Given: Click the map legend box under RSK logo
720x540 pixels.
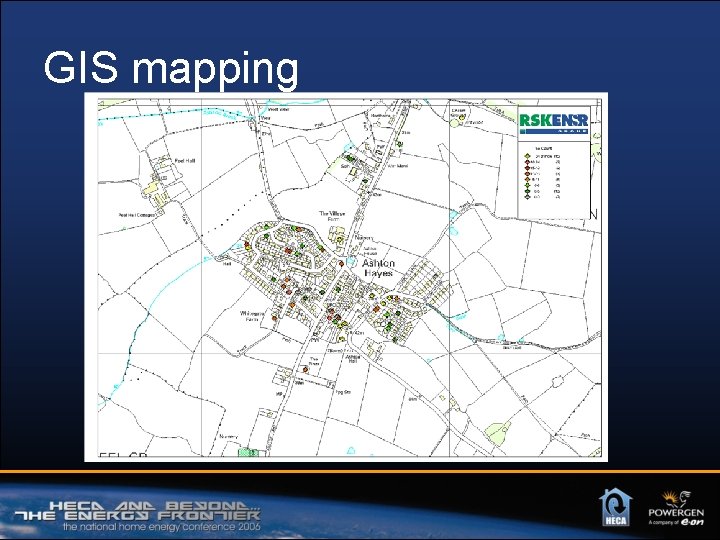Looking at the screenshot, I should pos(553,179).
